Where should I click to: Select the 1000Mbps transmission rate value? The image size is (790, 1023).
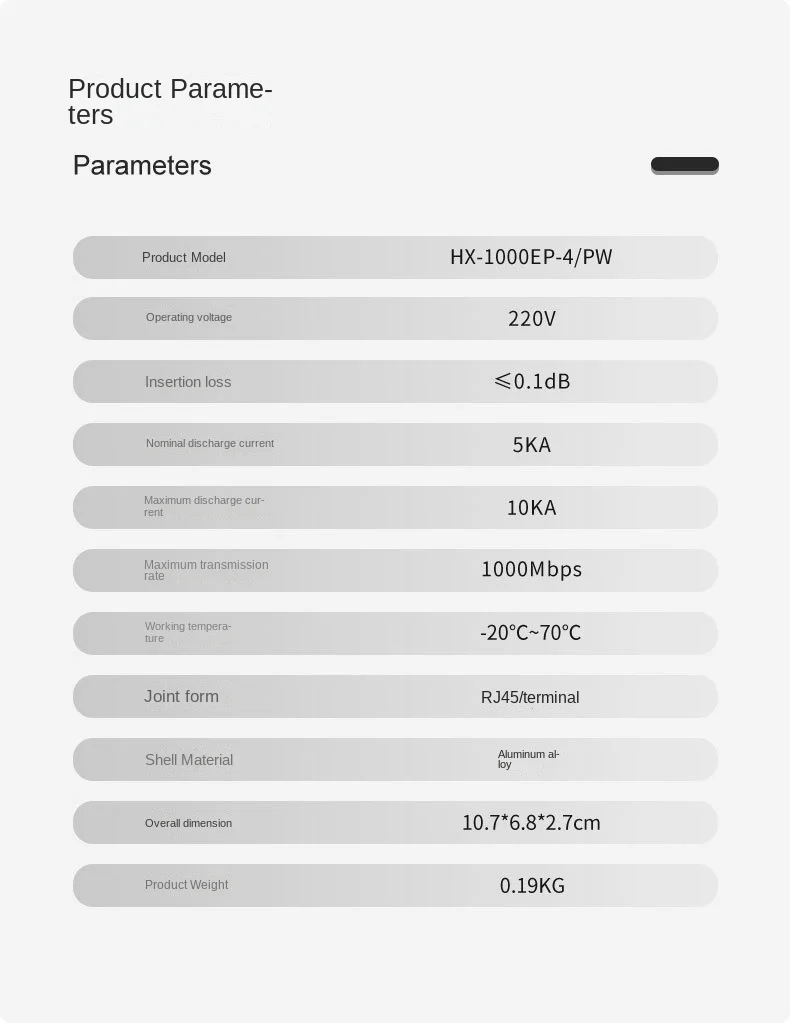531,570
